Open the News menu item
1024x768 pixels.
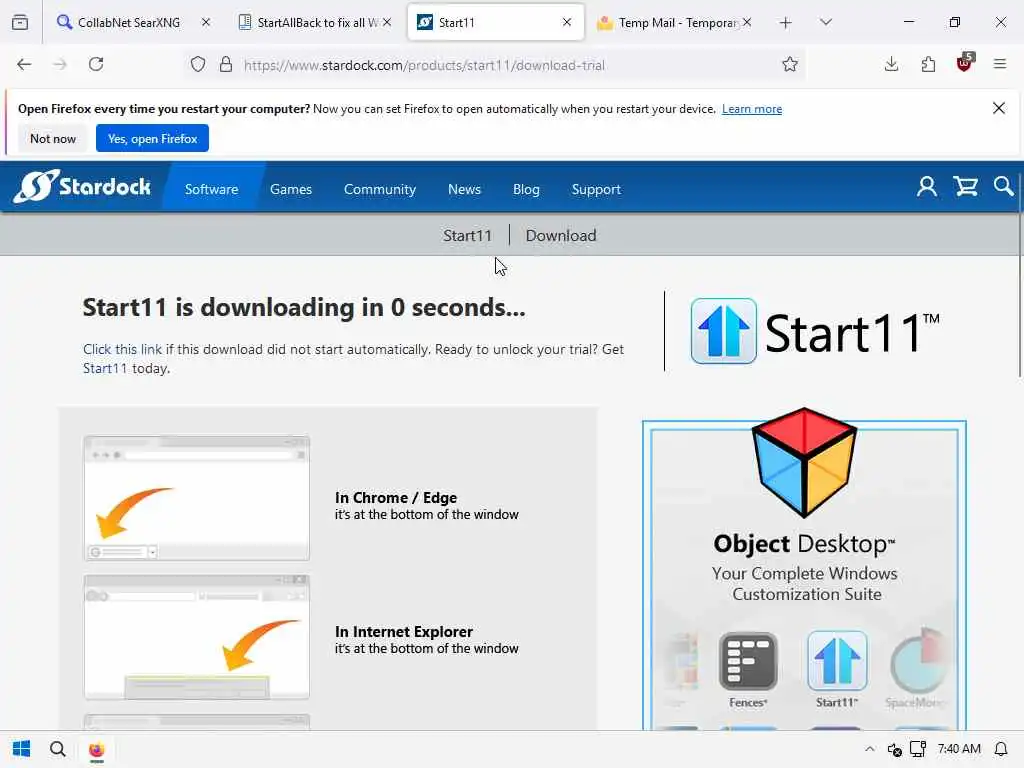pyautogui.click(x=464, y=189)
